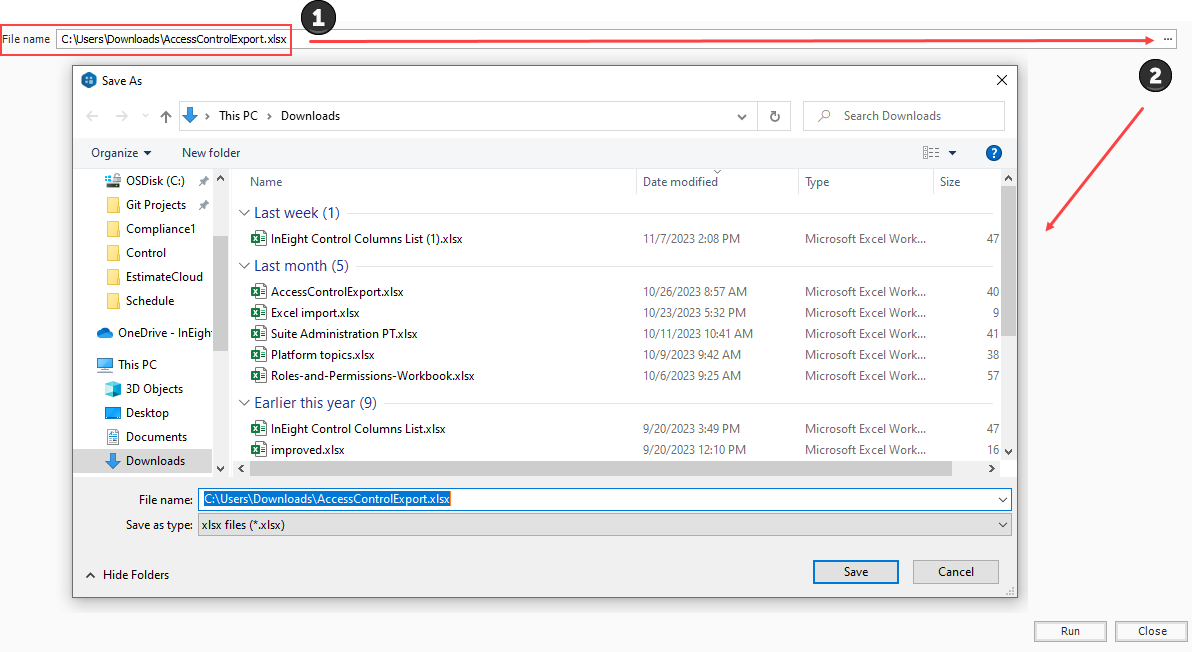Click the Save button

click(x=855, y=572)
